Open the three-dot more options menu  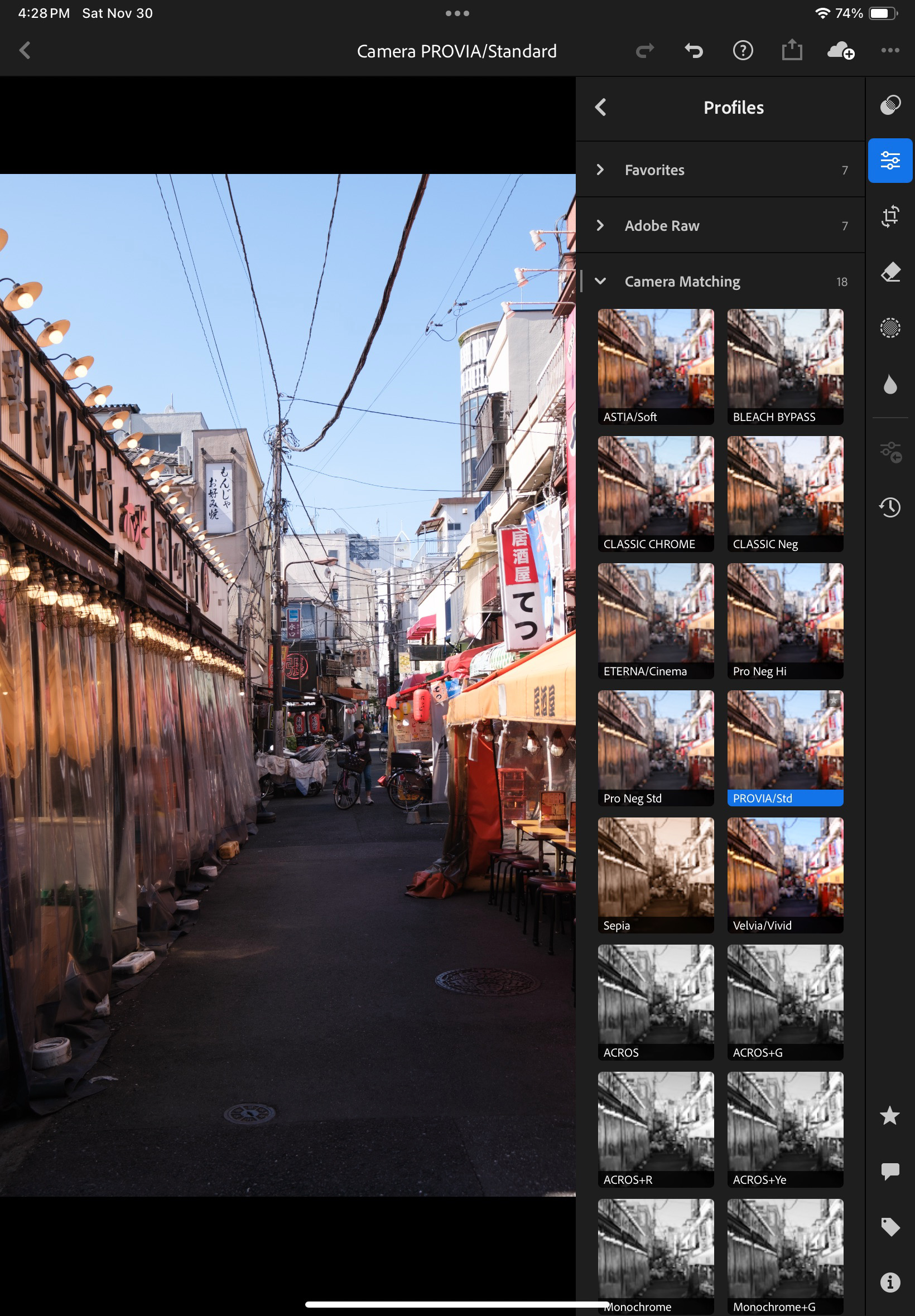tap(889, 51)
